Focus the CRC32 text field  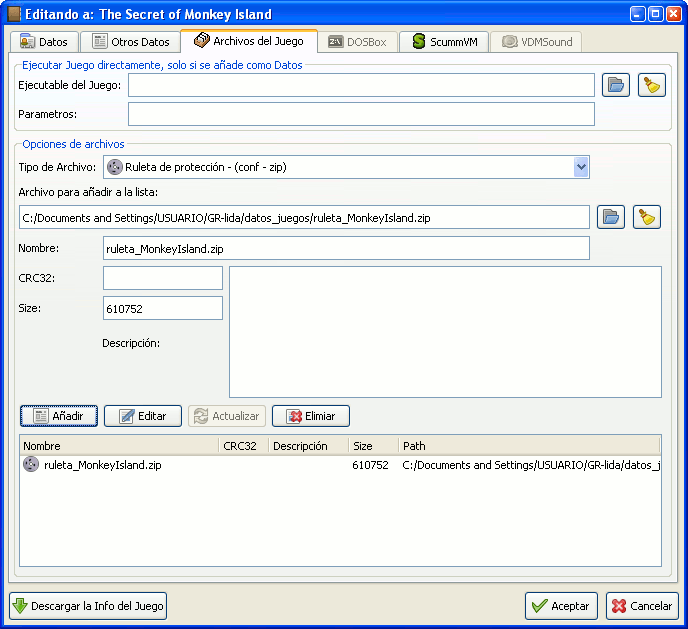pos(162,277)
